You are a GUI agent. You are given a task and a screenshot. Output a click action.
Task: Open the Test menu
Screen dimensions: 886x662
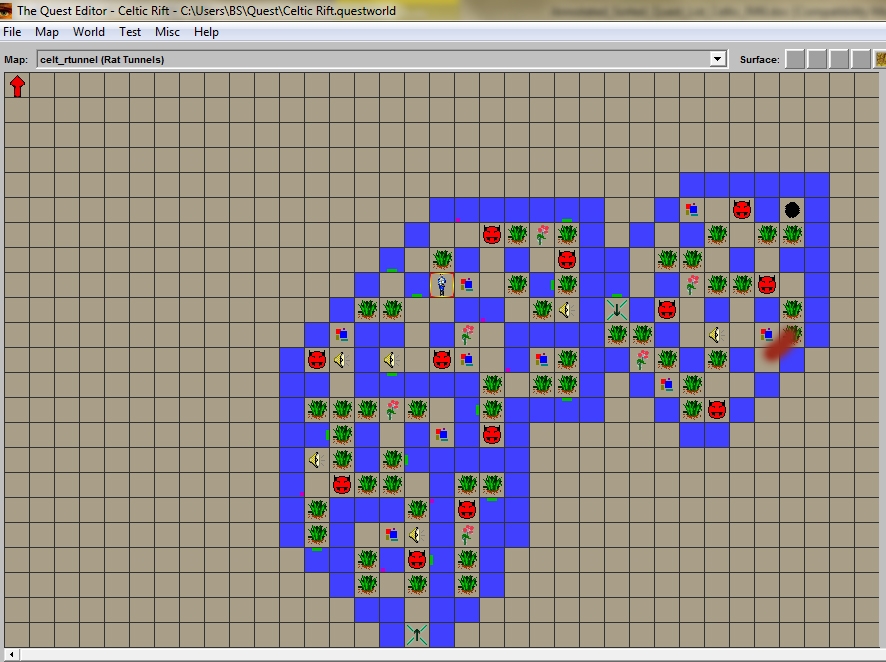(130, 32)
